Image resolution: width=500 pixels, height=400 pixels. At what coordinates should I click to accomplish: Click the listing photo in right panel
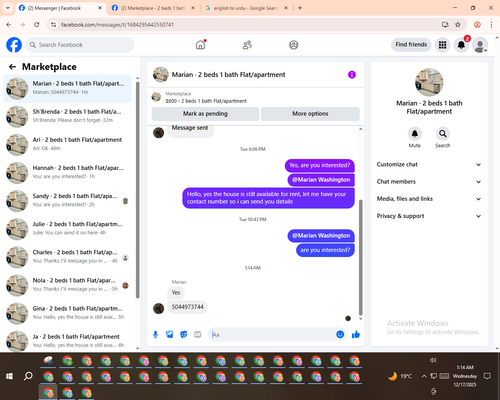(429, 82)
